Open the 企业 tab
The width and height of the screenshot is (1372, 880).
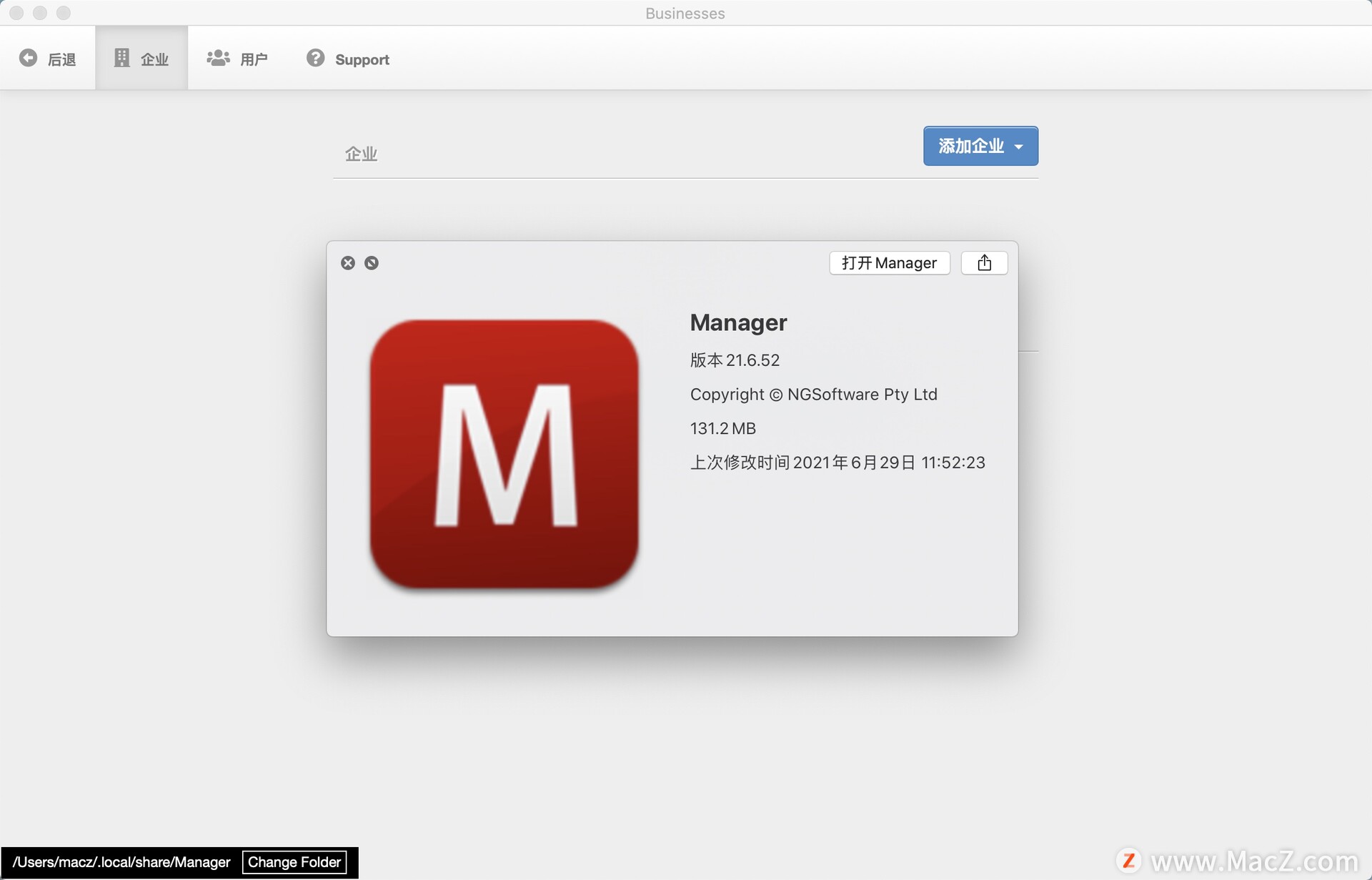154,59
